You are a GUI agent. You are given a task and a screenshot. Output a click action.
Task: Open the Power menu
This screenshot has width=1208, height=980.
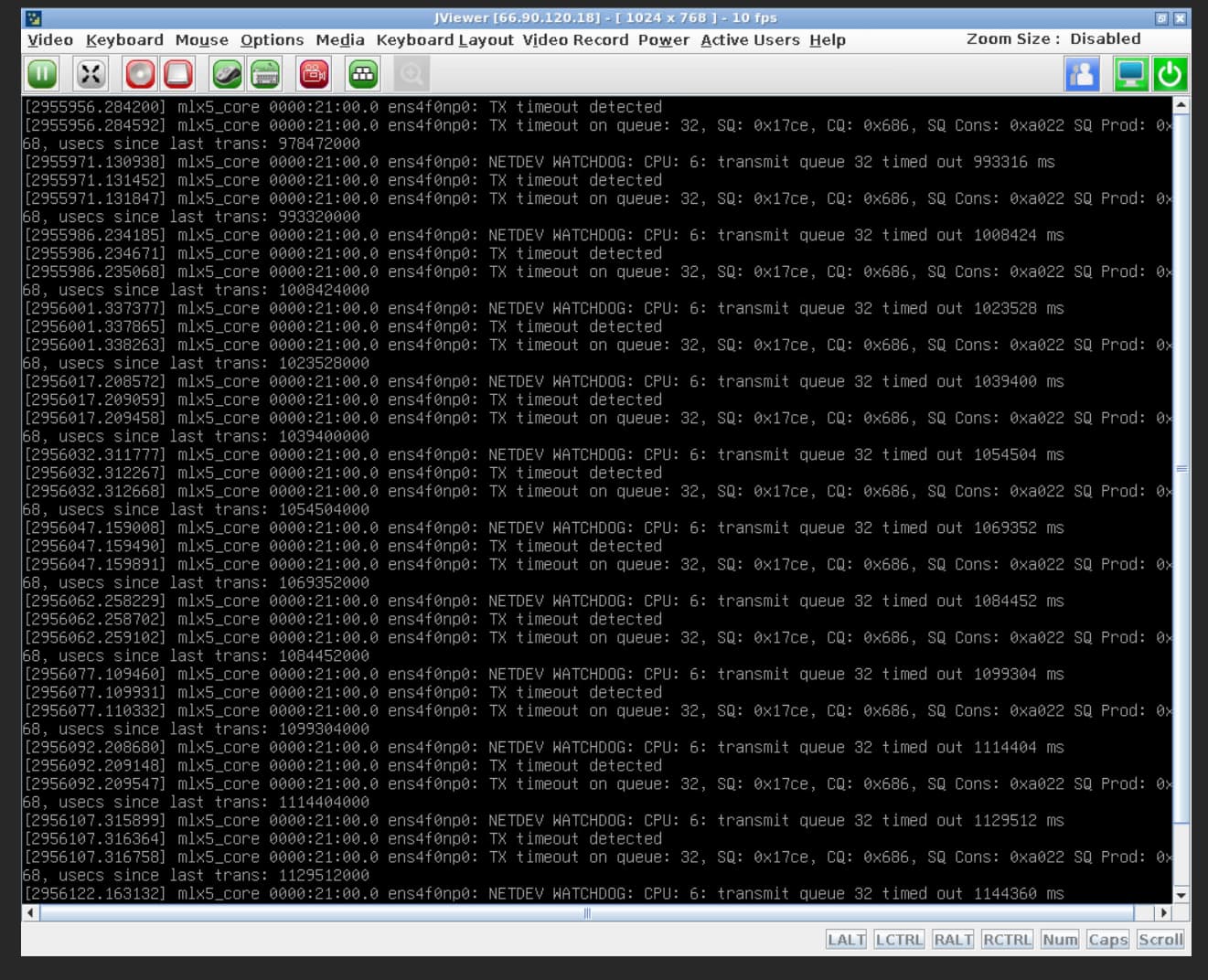pyautogui.click(x=664, y=40)
